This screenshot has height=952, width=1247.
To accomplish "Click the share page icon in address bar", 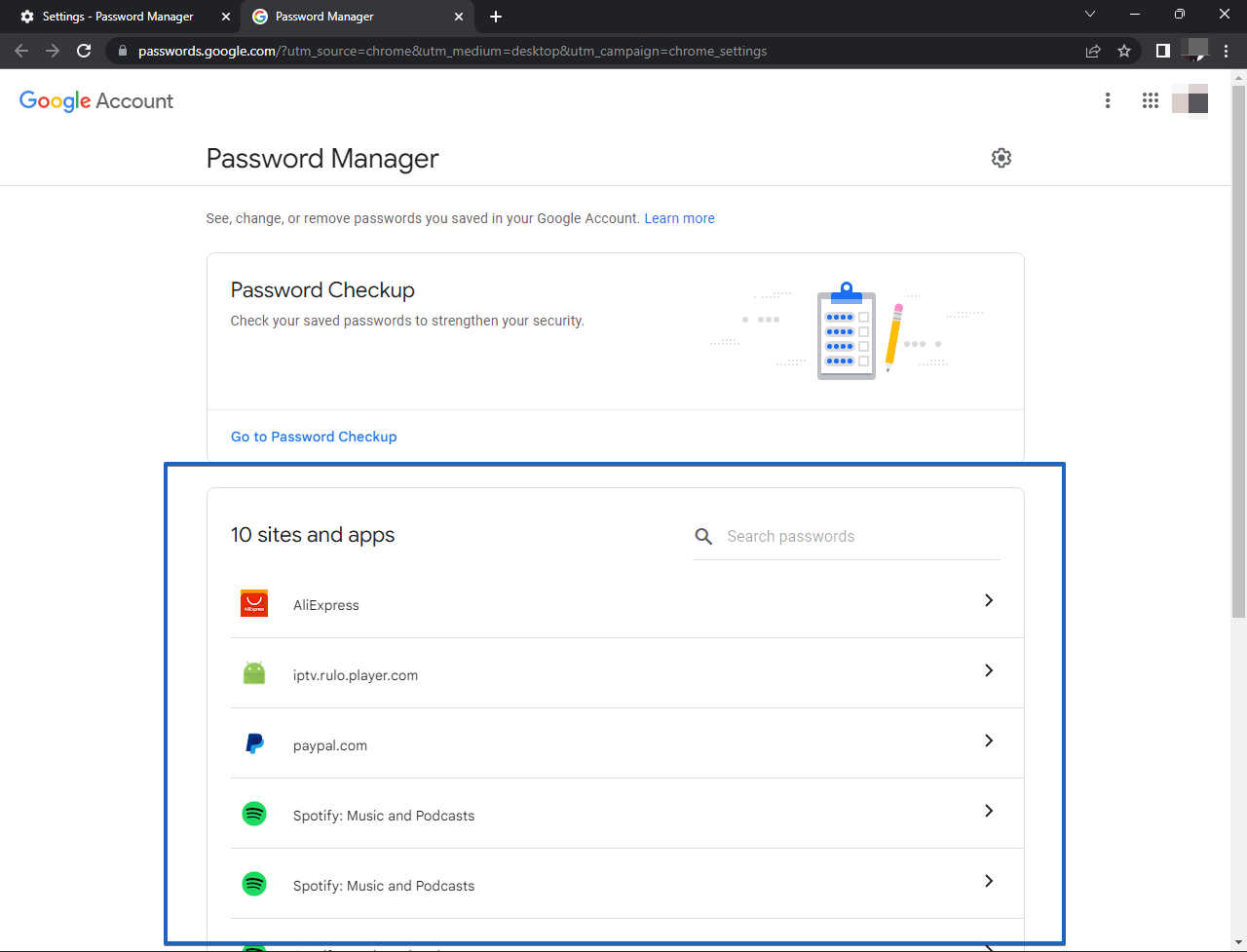I will coord(1093,51).
